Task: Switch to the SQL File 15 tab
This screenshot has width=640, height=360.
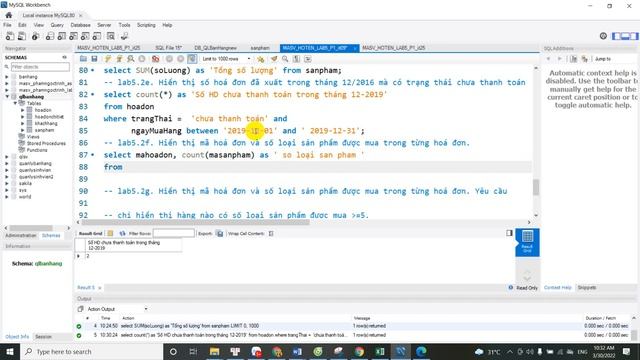Action: [168, 48]
